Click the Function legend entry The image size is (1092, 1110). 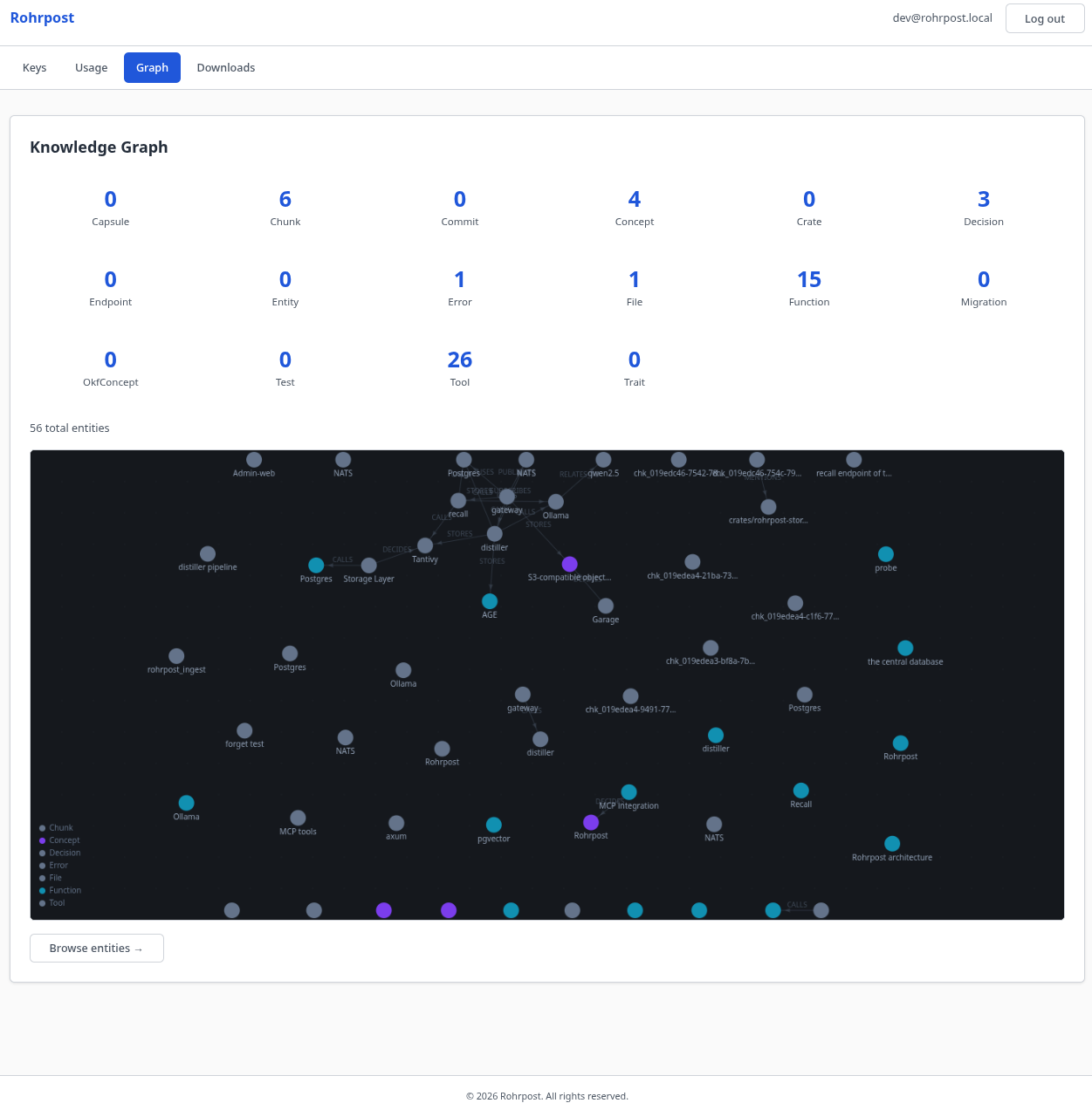(x=60, y=890)
